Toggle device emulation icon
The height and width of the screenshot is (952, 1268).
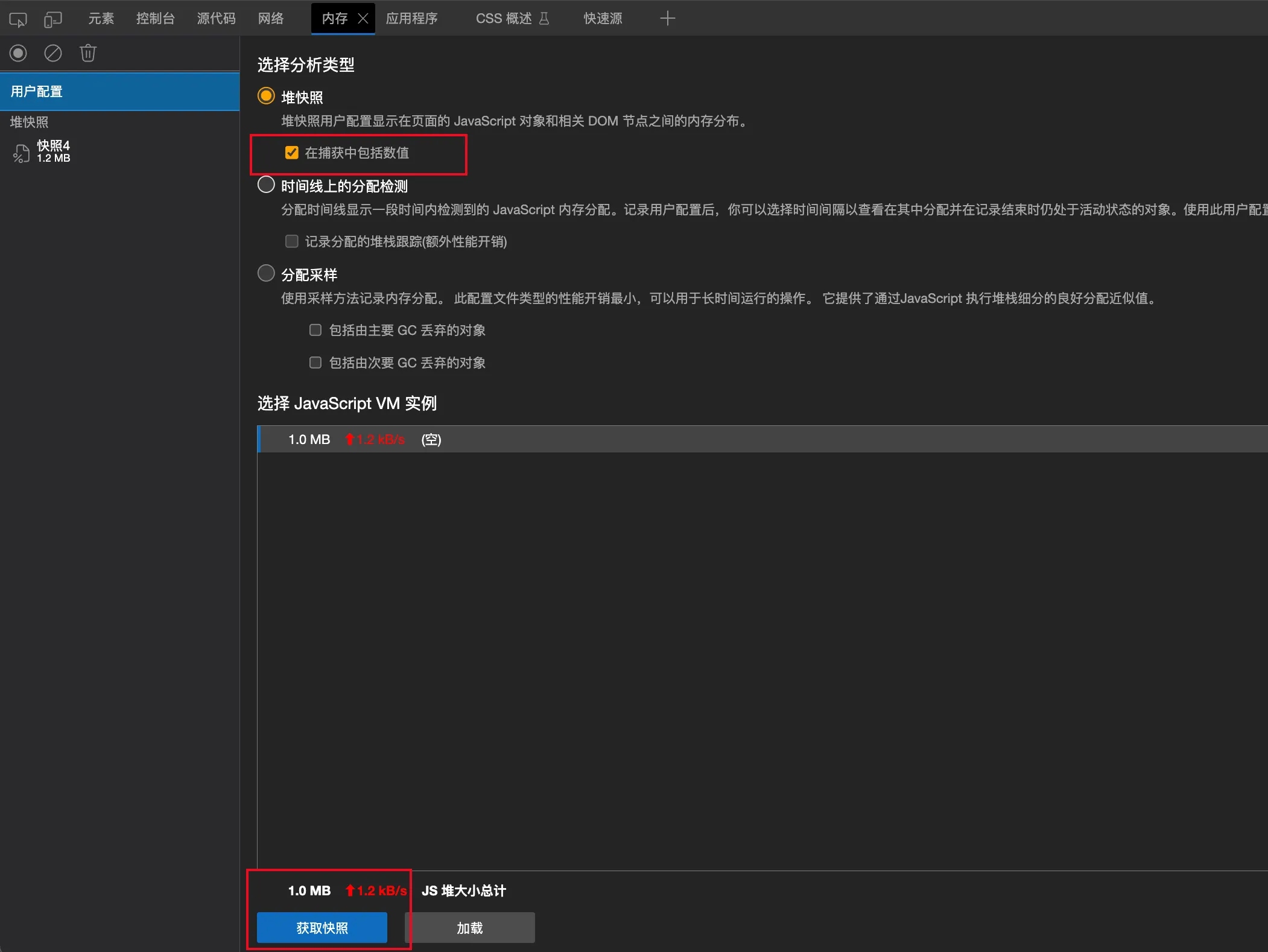click(53, 19)
